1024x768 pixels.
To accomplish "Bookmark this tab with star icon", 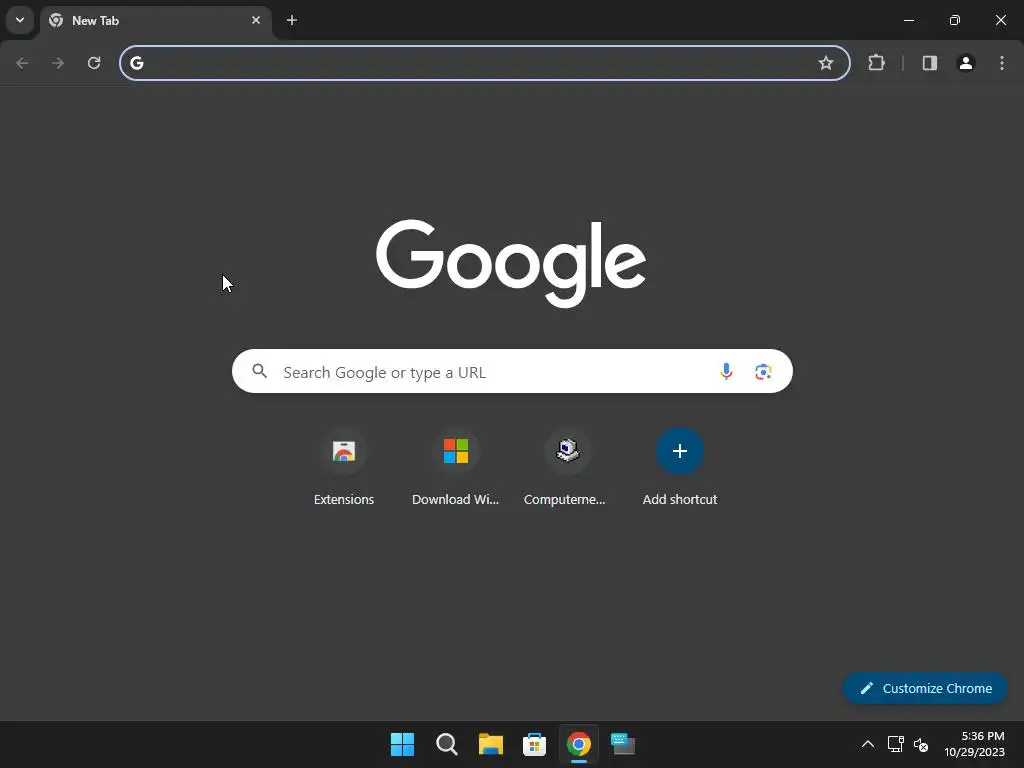I will [825, 63].
